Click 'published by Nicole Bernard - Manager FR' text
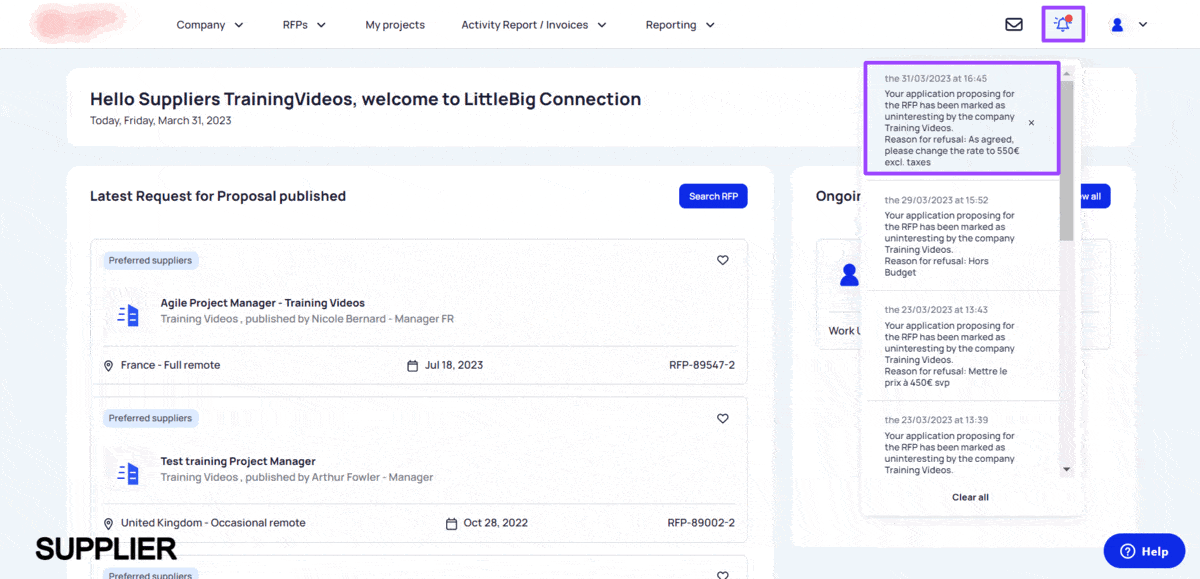The width and height of the screenshot is (1200, 579). click(350, 319)
